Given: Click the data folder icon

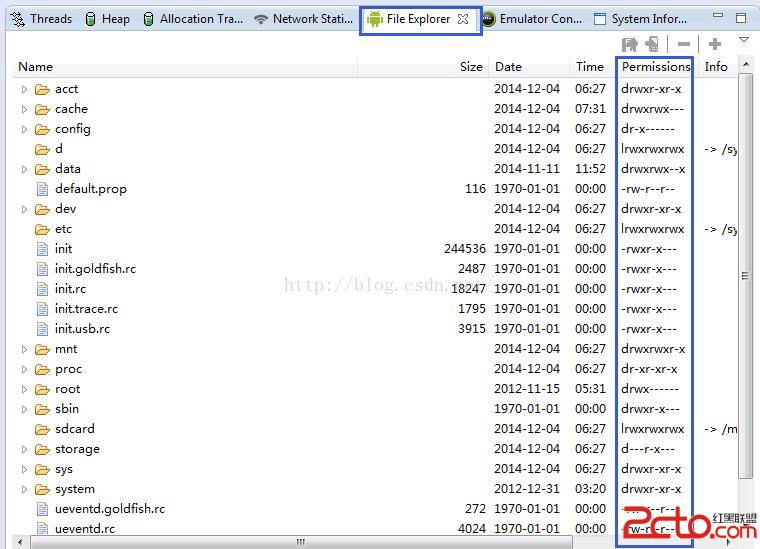Looking at the screenshot, I should (42, 170).
